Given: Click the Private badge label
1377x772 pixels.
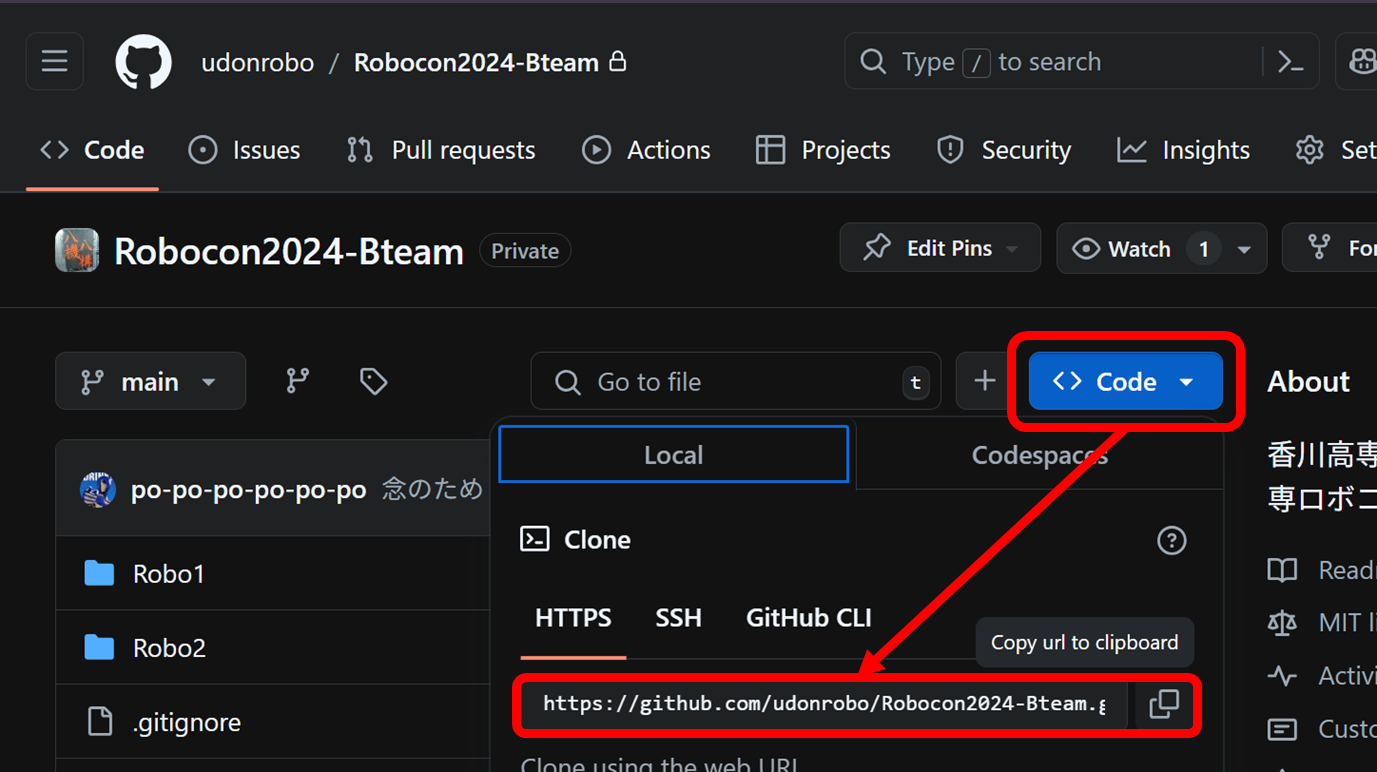Looking at the screenshot, I should (x=525, y=251).
